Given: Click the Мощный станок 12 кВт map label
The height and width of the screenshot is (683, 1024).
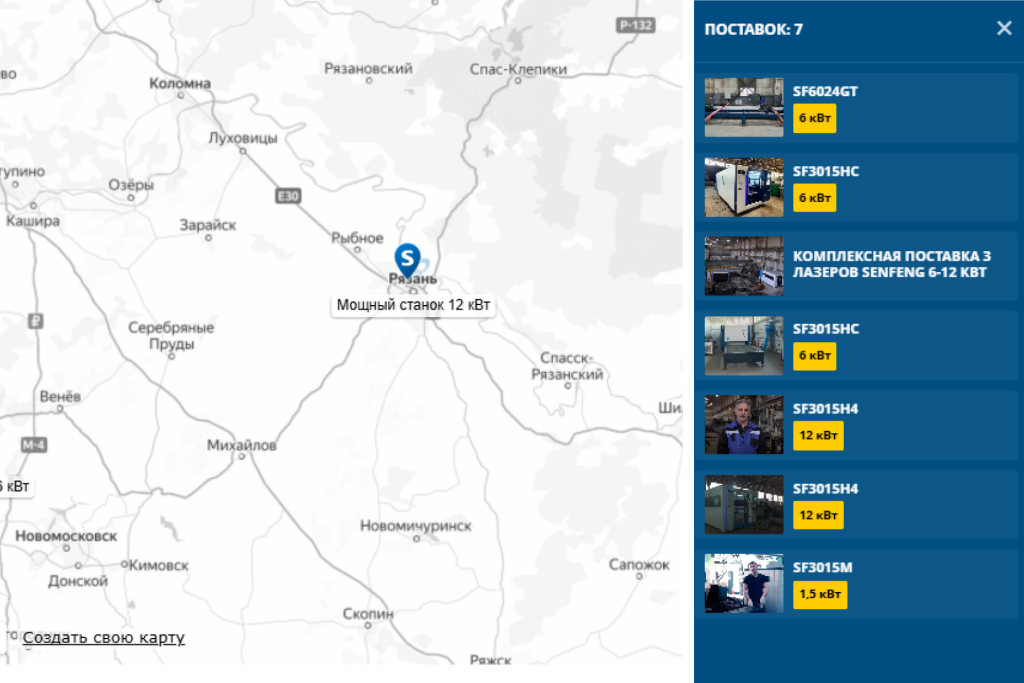Looking at the screenshot, I should coord(413,305).
